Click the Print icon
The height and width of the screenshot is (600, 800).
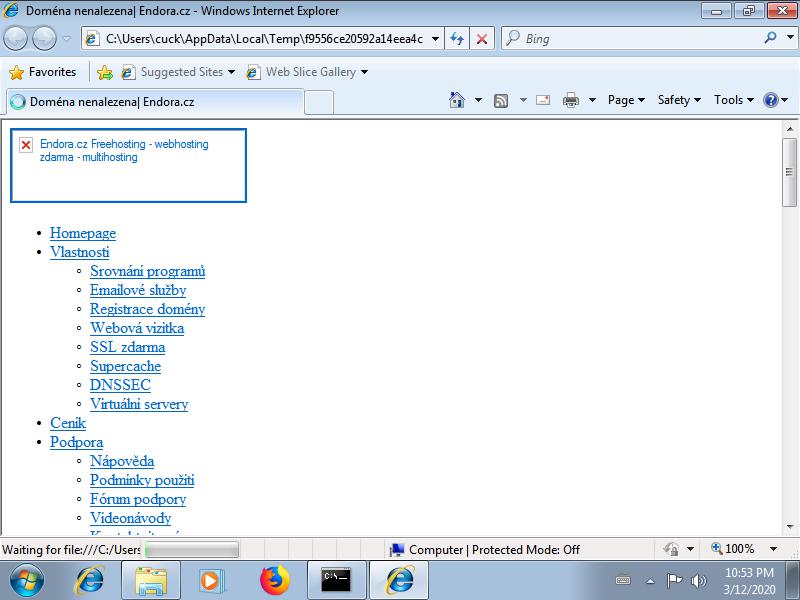[570, 100]
